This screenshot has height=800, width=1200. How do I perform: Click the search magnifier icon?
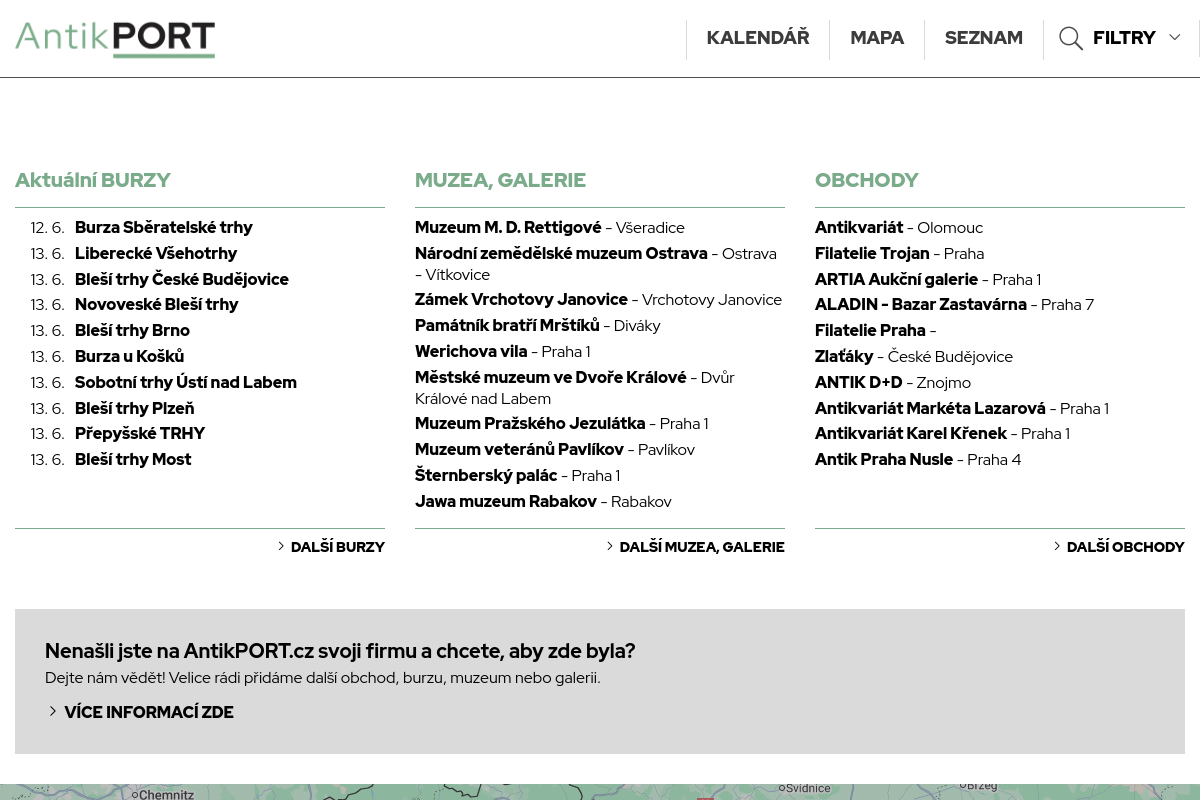pyautogui.click(x=1071, y=39)
